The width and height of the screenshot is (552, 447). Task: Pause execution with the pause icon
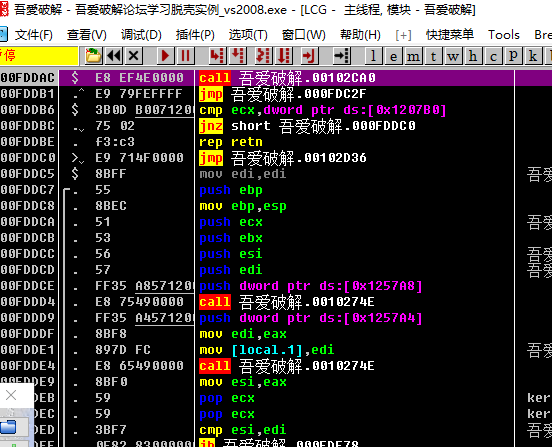(x=185, y=56)
